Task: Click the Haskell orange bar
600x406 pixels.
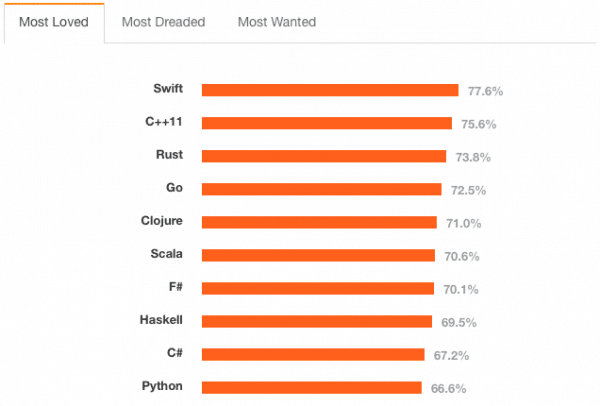Action: [x=317, y=321]
